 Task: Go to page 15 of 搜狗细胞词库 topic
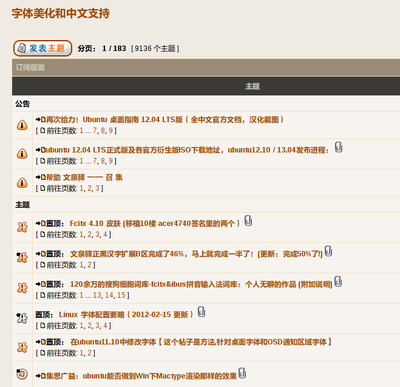[121, 296]
